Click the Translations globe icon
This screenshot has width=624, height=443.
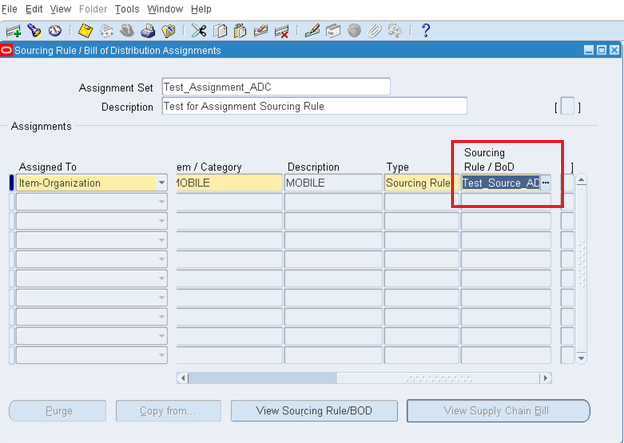354,31
